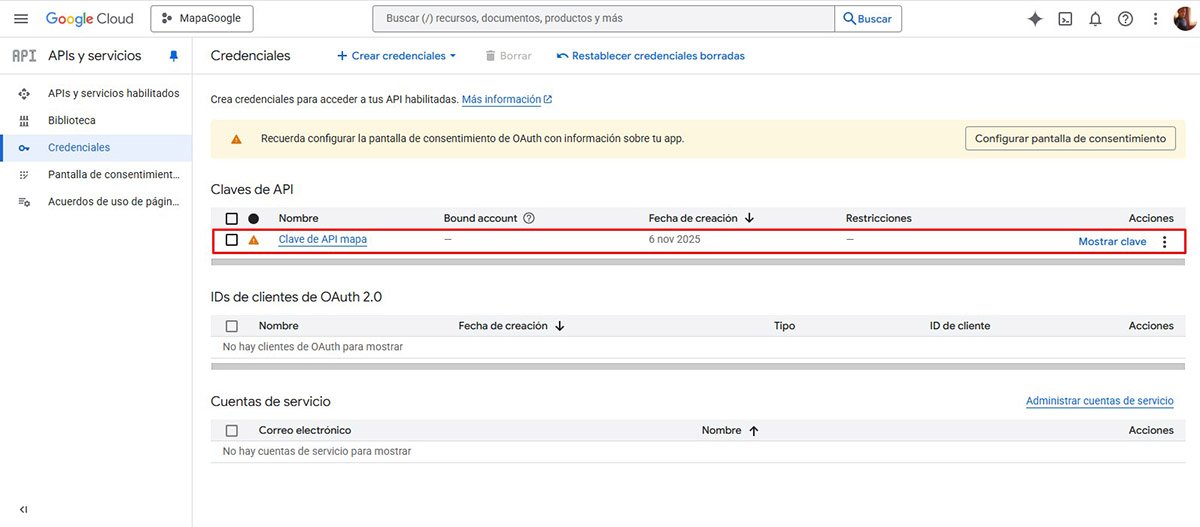Click the Biblioteca grid icon
Viewport: 1200px width, 527px height.
[x=24, y=120]
